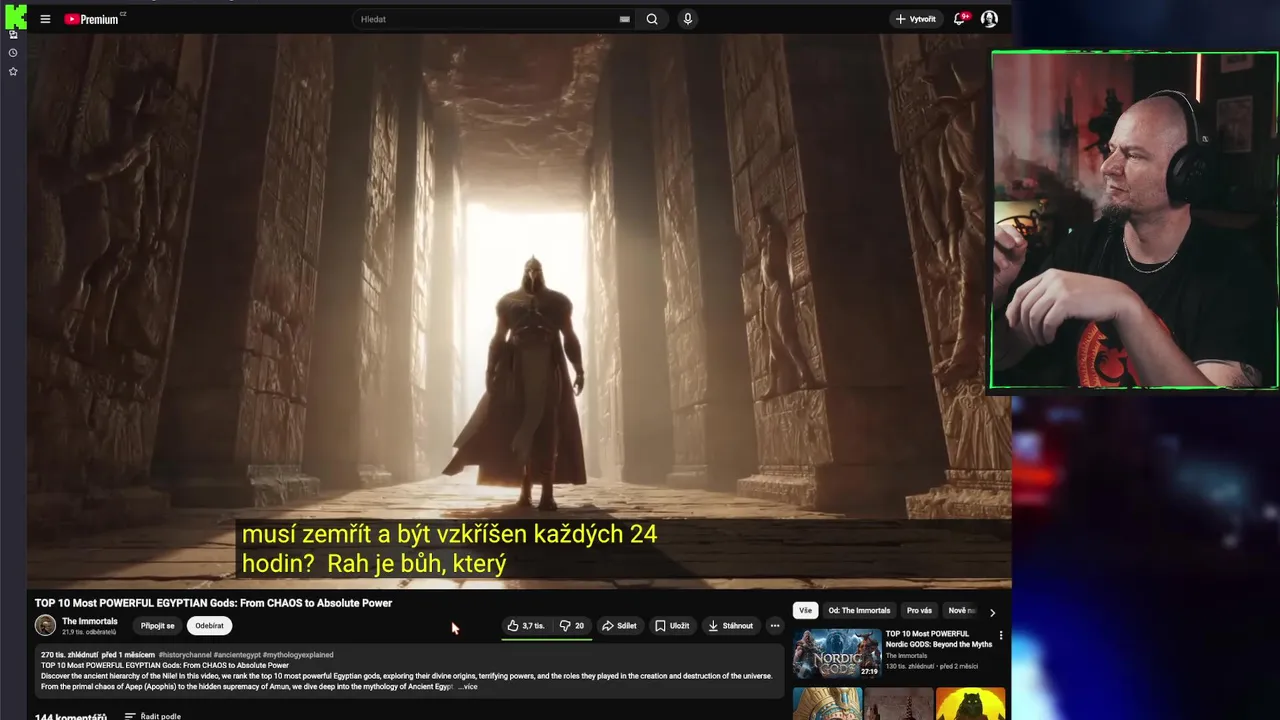Image resolution: width=1280 pixels, height=720 pixels.
Task: Open the #ancientegypt hashtag
Action: (237, 655)
